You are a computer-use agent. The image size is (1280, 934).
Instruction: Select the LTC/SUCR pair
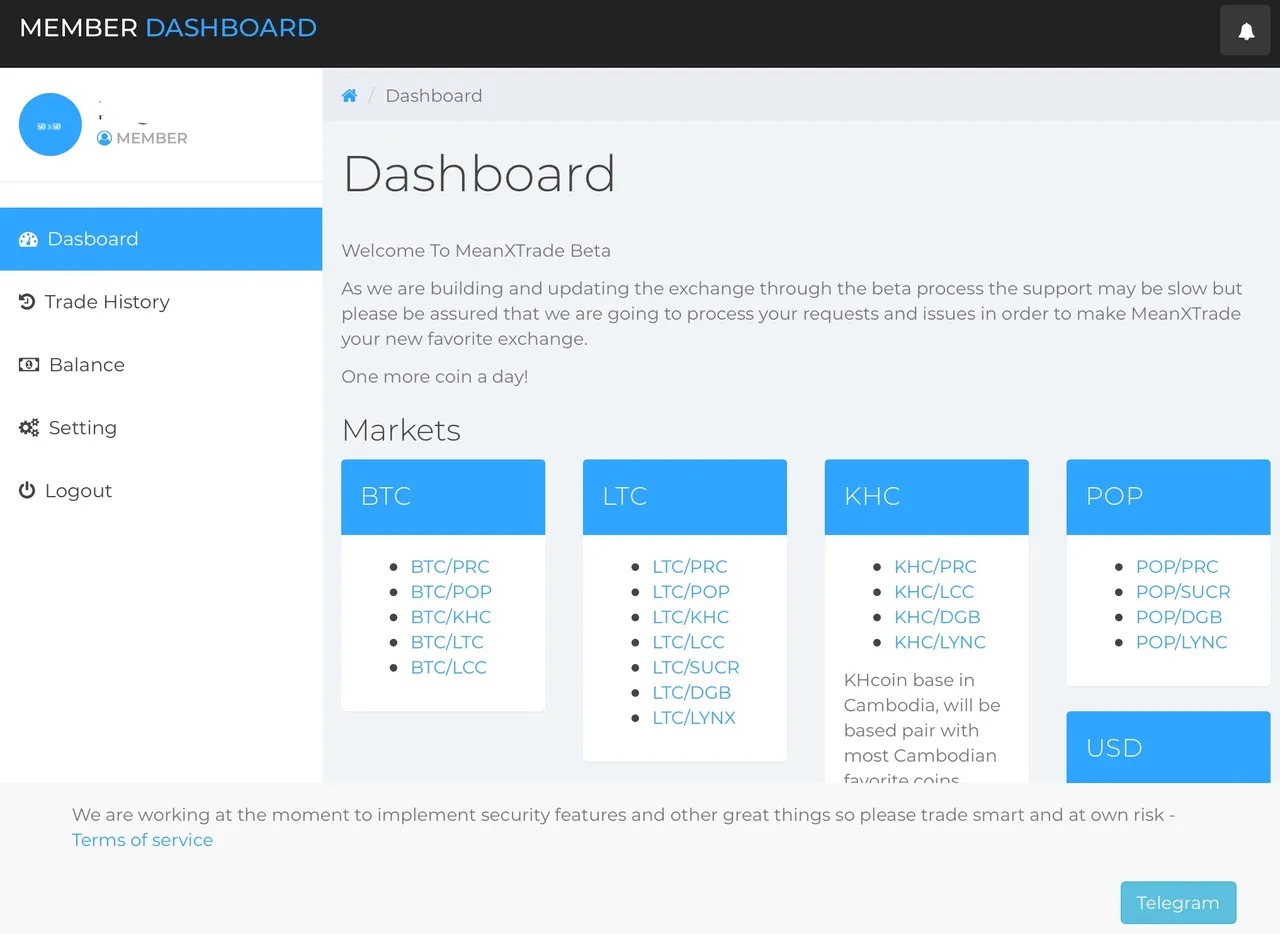(696, 667)
